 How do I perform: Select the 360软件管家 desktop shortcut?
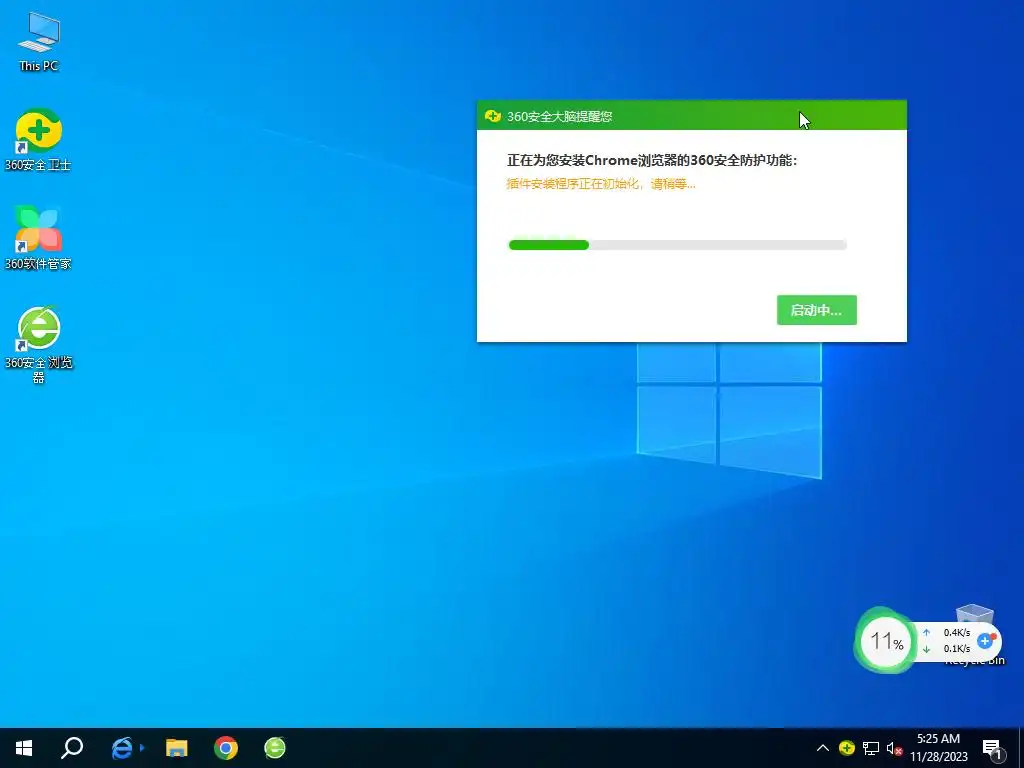coord(39,238)
